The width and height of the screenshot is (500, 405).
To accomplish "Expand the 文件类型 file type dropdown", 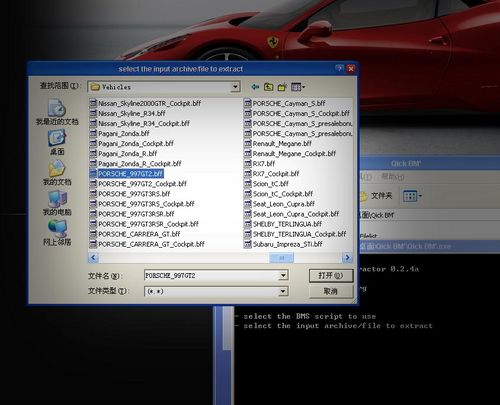I will (x=283, y=291).
